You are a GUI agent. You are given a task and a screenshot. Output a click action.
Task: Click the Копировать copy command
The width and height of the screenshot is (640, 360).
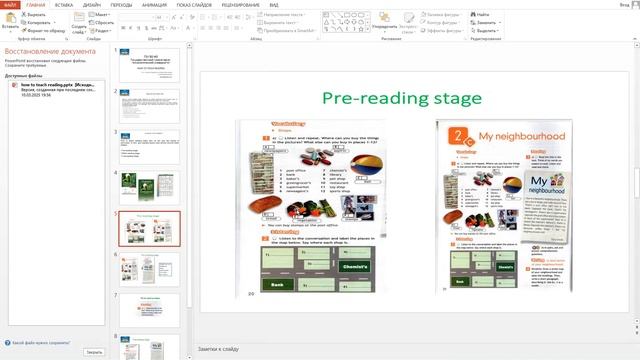(37, 22)
